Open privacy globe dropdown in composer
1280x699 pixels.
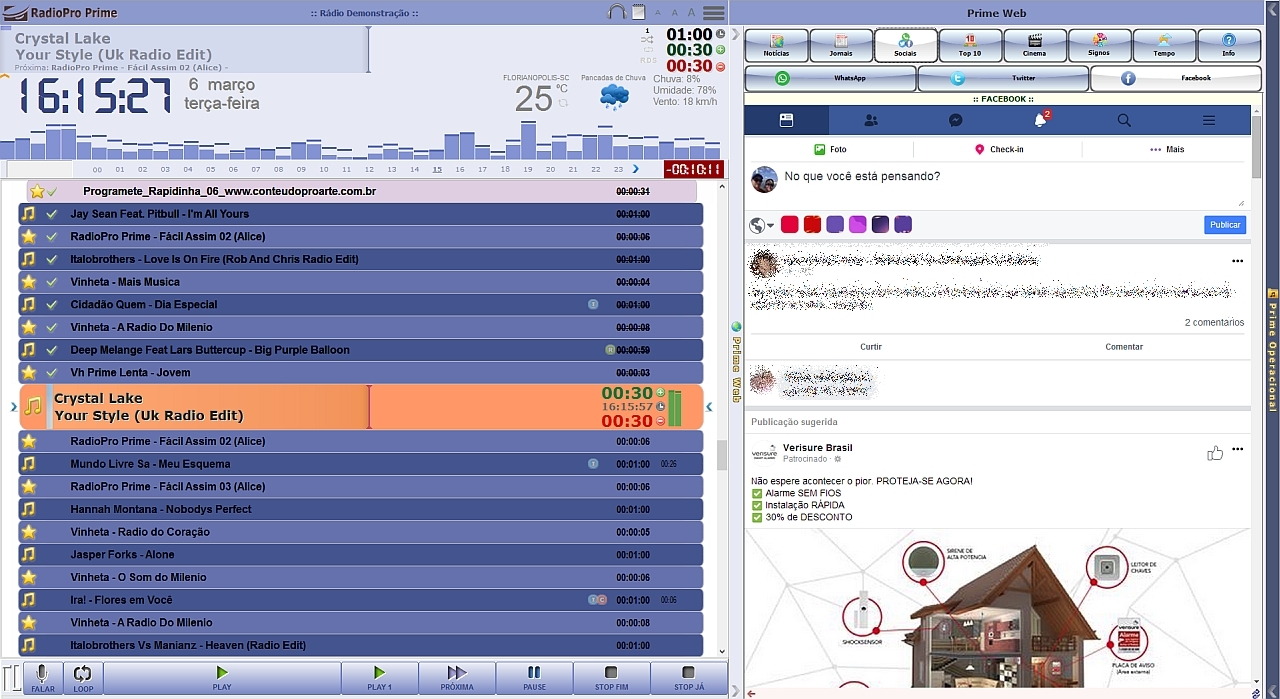click(x=762, y=226)
